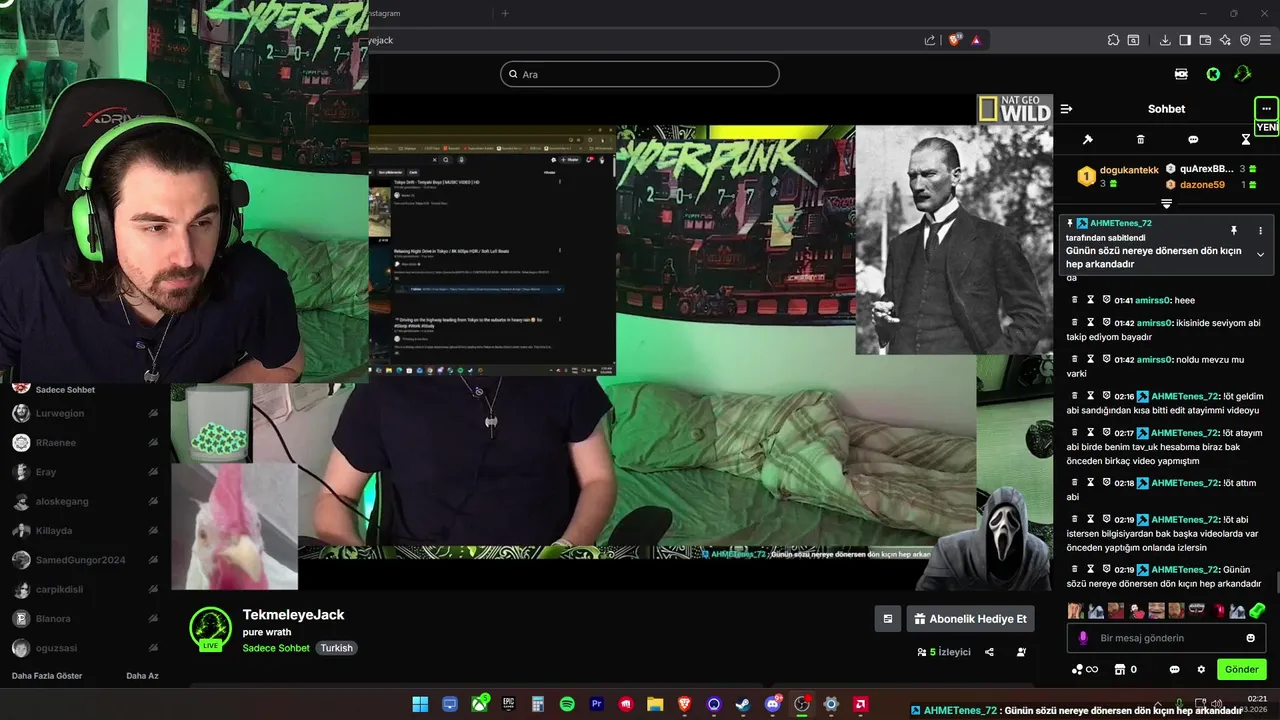
Task: Open a new browser tab with plus
Action: click(x=505, y=13)
